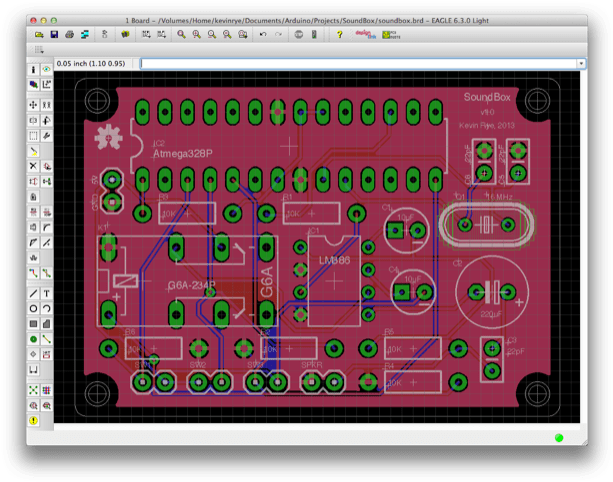Screen dimensions: 613x482
Task: Open the Errors warning icon
Action: [33, 421]
